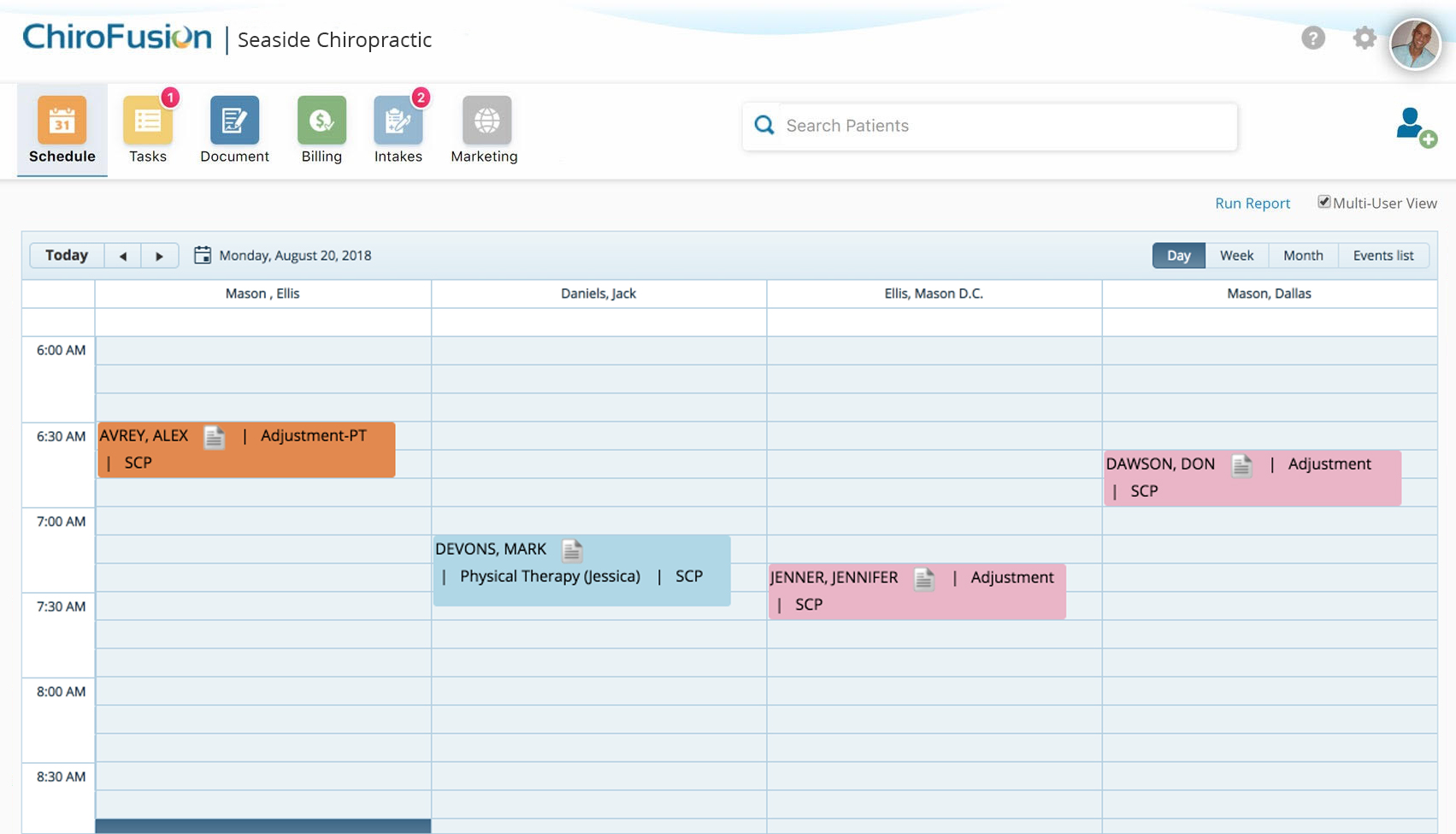Open the note icon on Devons, Mark appointment
This screenshot has width=1456, height=834.
click(x=571, y=551)
